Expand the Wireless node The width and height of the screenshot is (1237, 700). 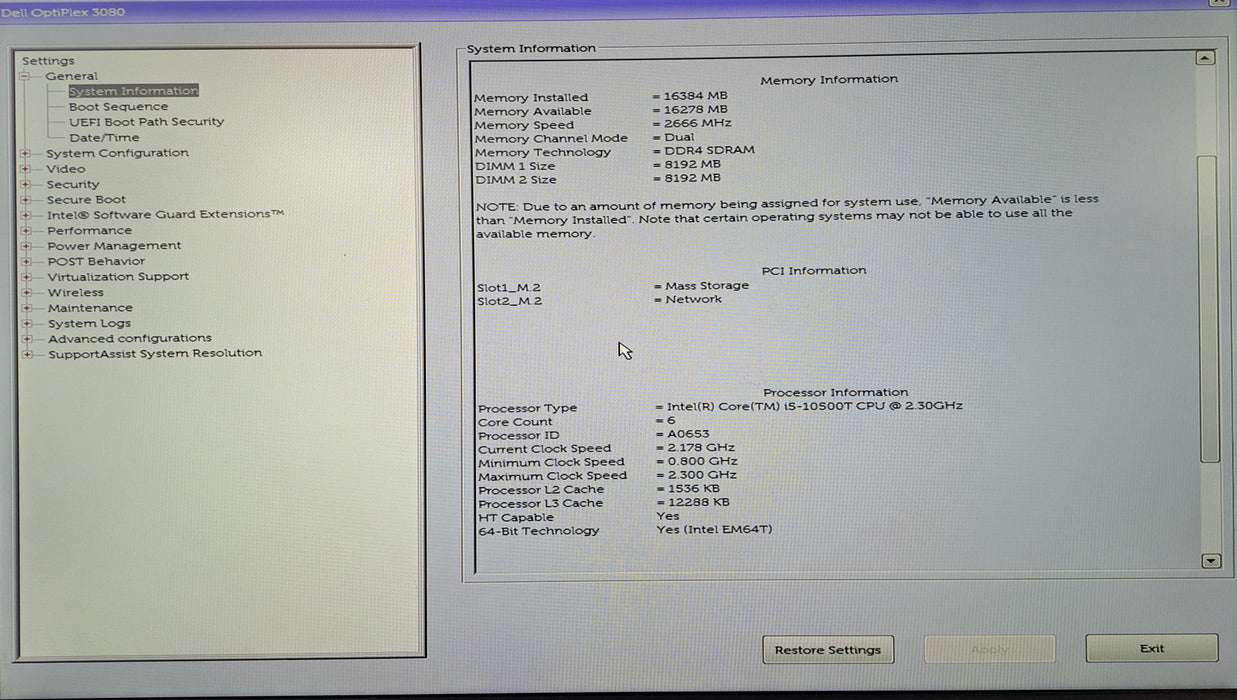coord(26,293)
